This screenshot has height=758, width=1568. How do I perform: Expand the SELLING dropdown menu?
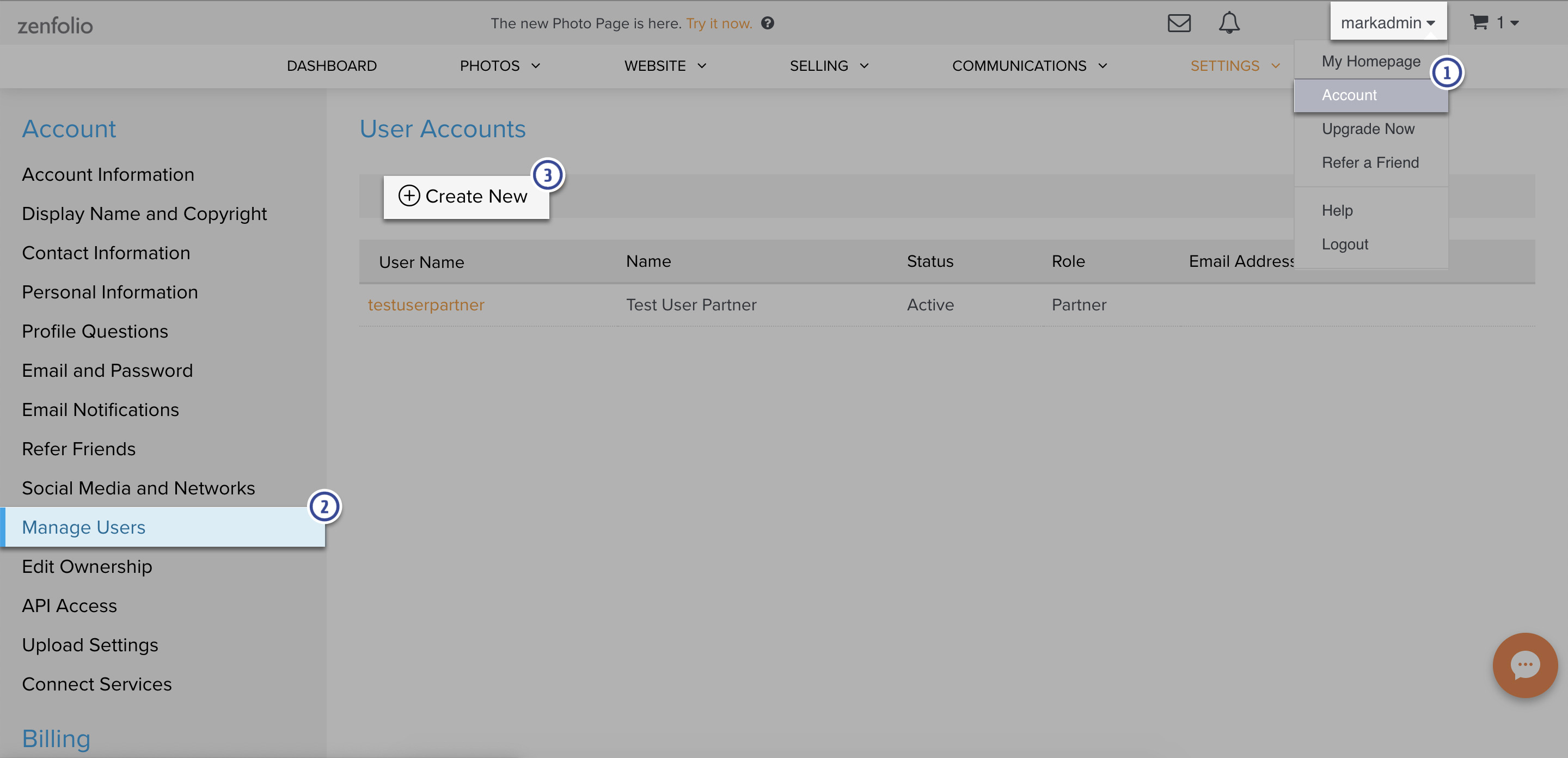tap(829, 66)
